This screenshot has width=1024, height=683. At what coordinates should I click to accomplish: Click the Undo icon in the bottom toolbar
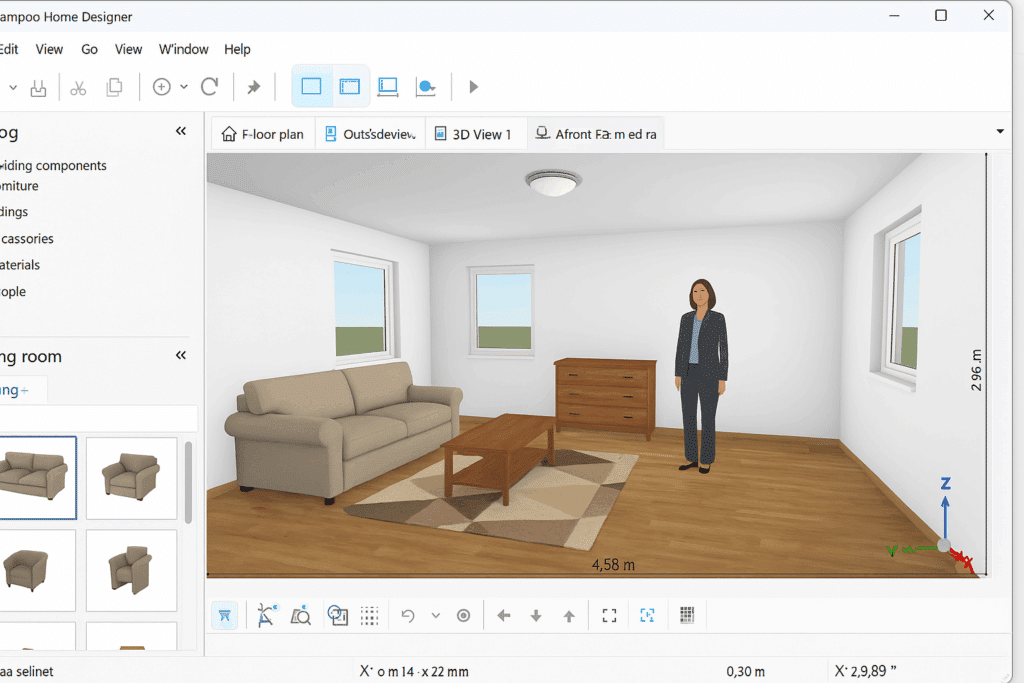tap(409, 615)
